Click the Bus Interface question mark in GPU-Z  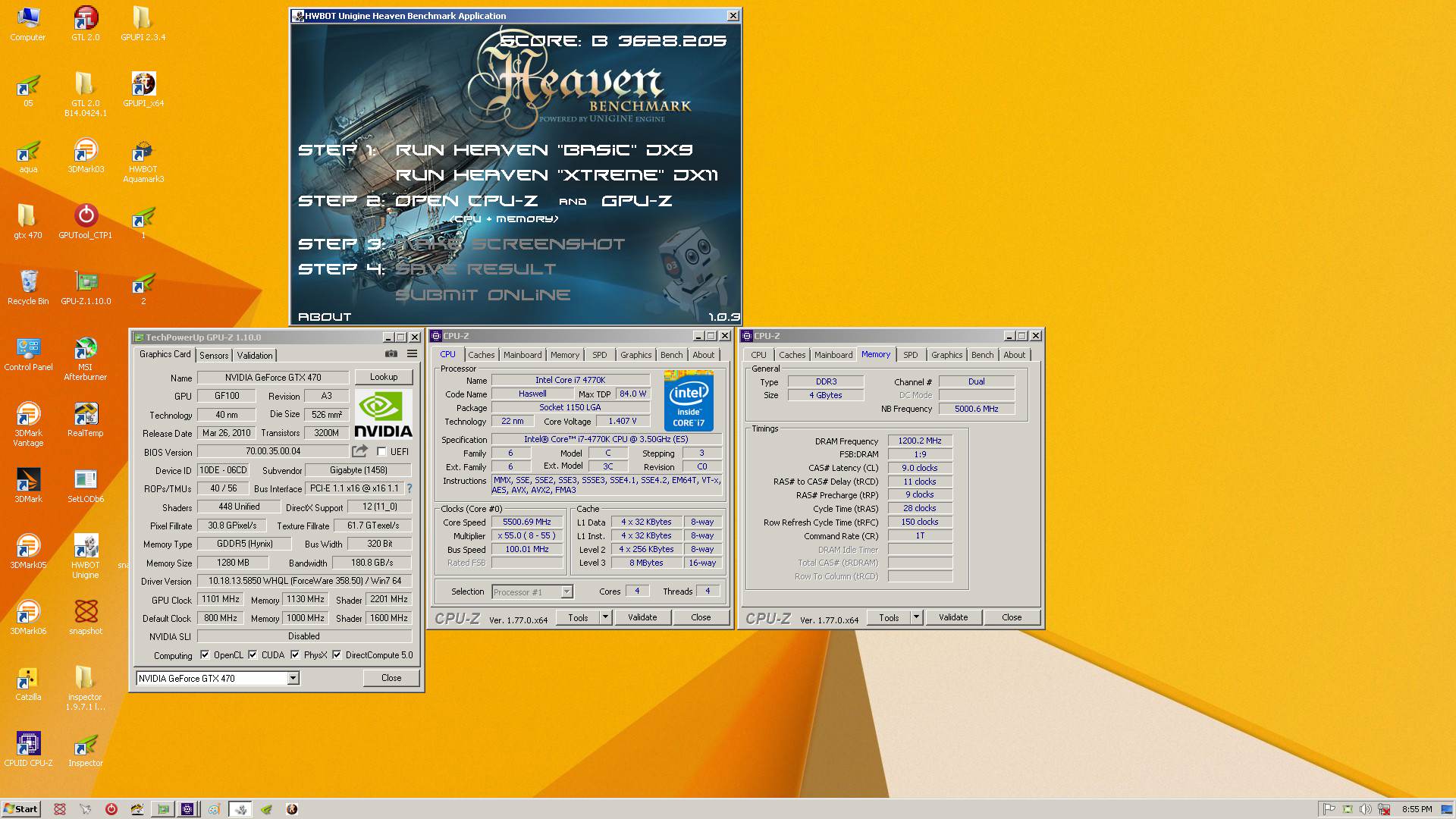click(409, 488)
